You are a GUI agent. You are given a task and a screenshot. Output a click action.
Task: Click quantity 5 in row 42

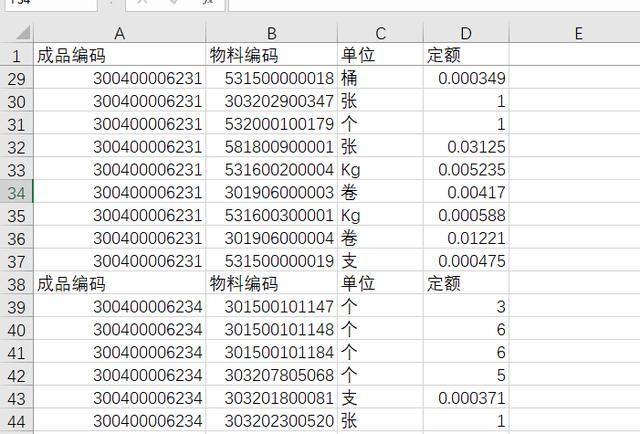(x=466, y=375)
